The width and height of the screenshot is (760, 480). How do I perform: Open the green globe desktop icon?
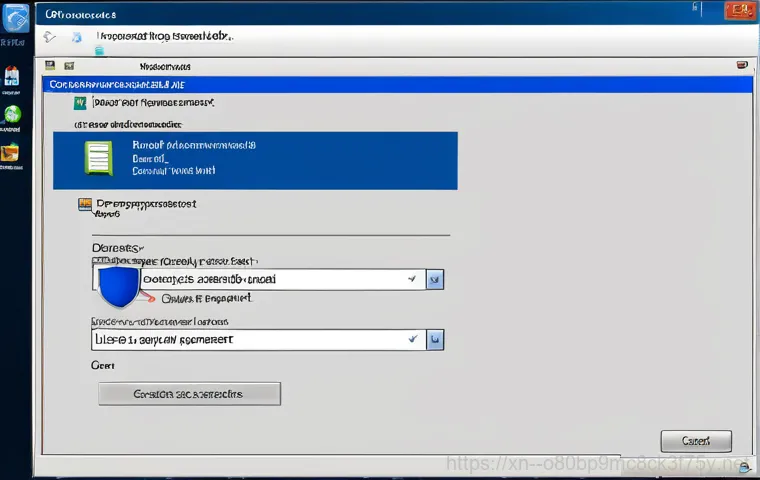pyautogui.click(x=13, y=114)
